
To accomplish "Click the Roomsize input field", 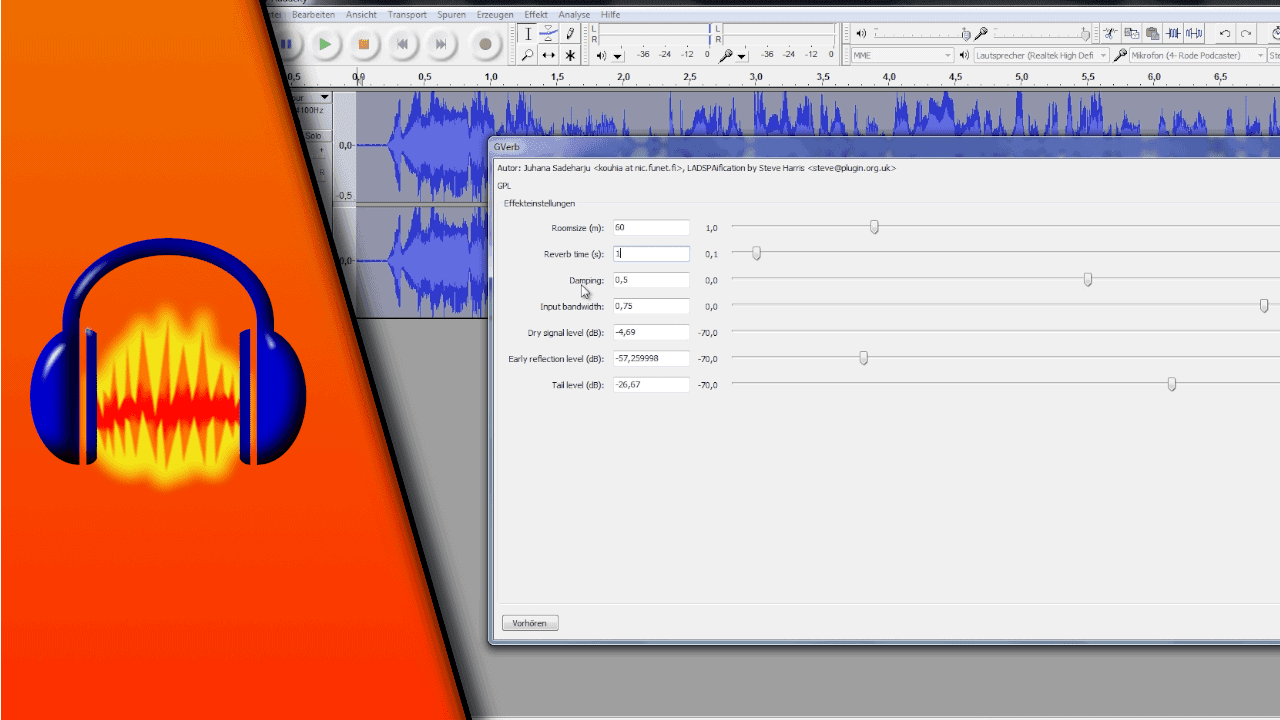I will coord(651,228).
